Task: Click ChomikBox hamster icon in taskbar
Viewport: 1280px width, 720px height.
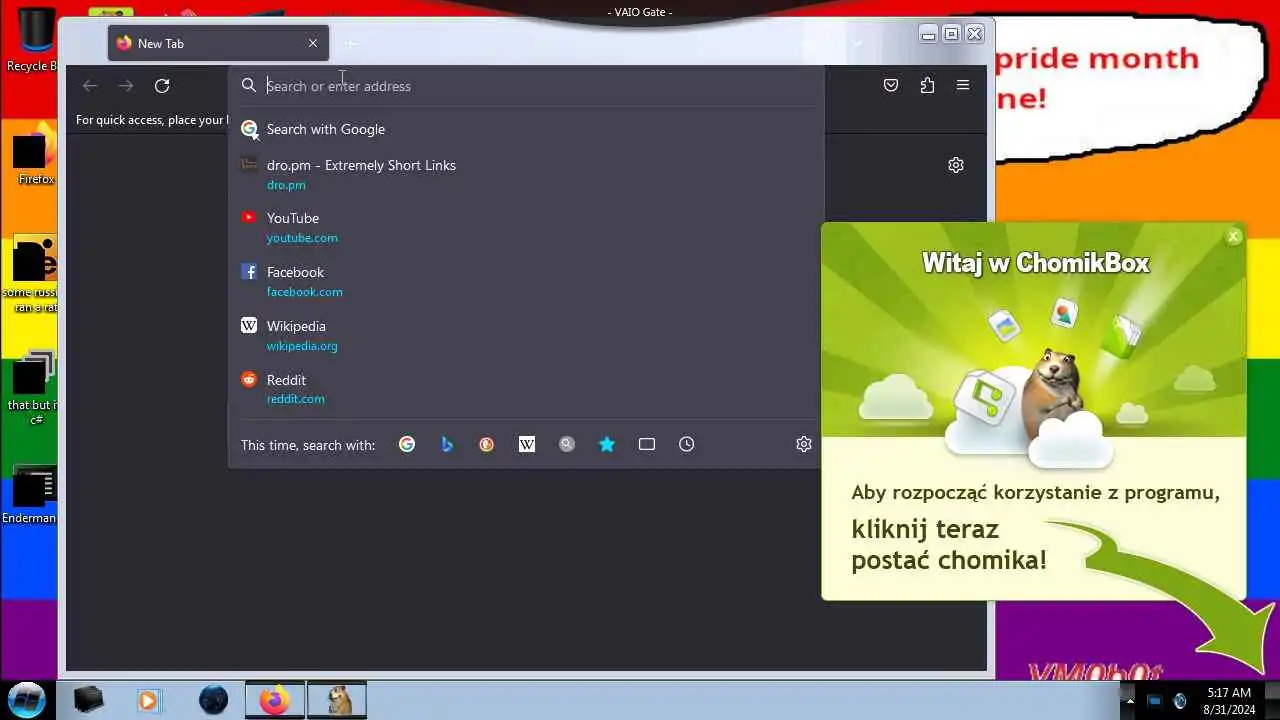Action: (x=338, y=700)
